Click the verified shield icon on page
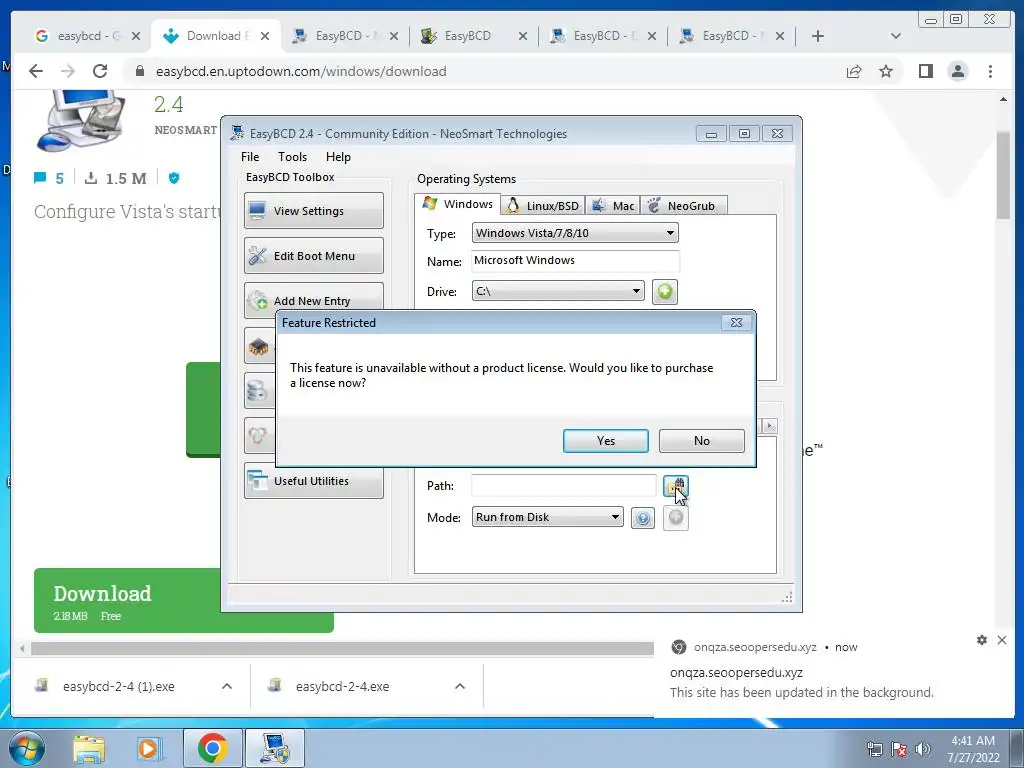The height and width of the screenshot is (768, 1024). point(174,178)
